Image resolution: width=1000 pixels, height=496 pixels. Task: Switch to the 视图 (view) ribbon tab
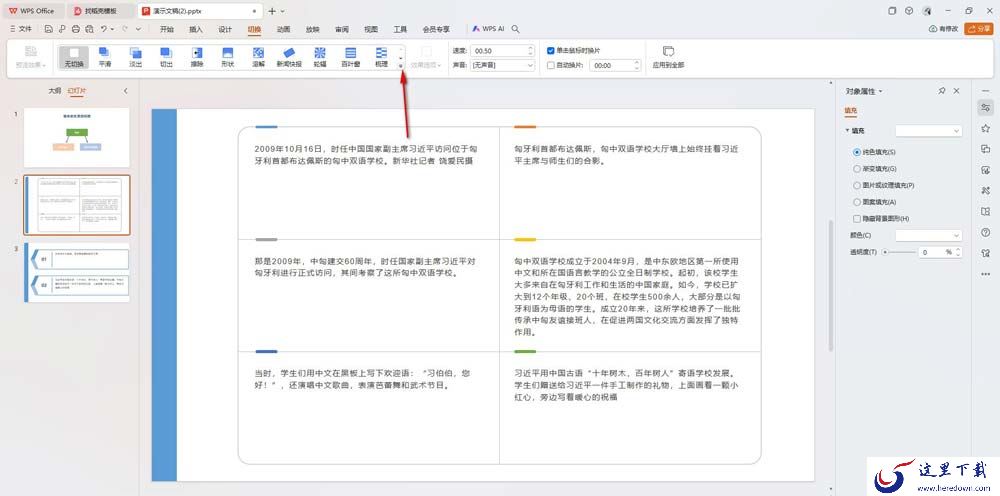[x=371, y=29]
